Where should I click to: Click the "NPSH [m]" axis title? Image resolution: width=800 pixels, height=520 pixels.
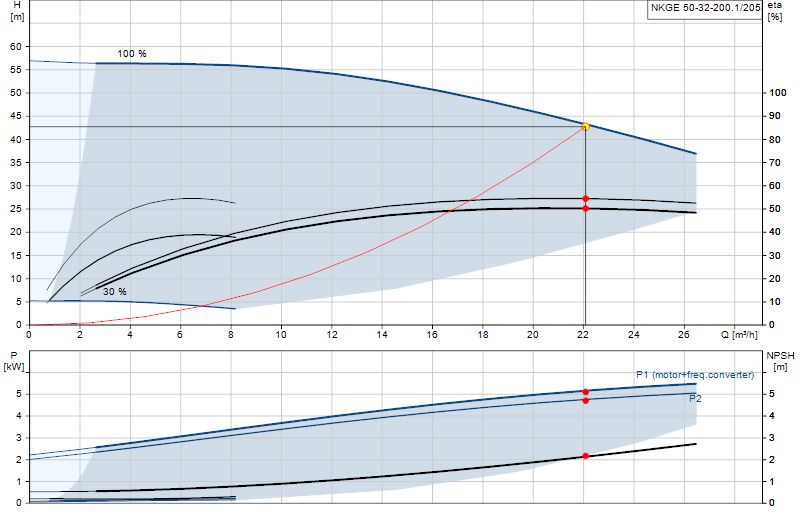pos(780,361)
